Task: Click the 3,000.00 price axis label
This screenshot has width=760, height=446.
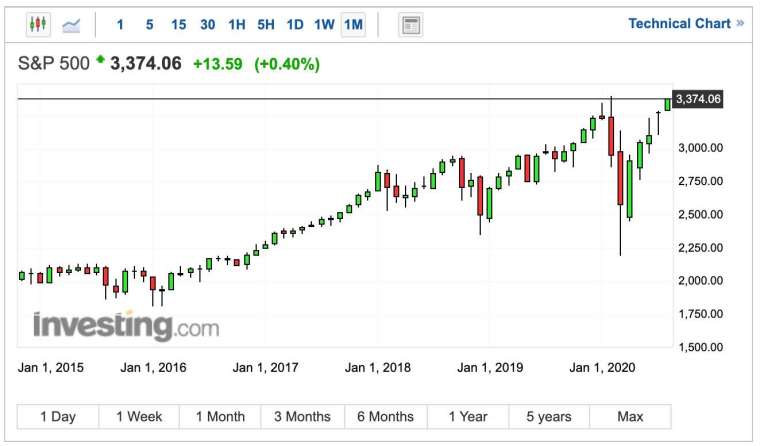Action: coord(700,148)
